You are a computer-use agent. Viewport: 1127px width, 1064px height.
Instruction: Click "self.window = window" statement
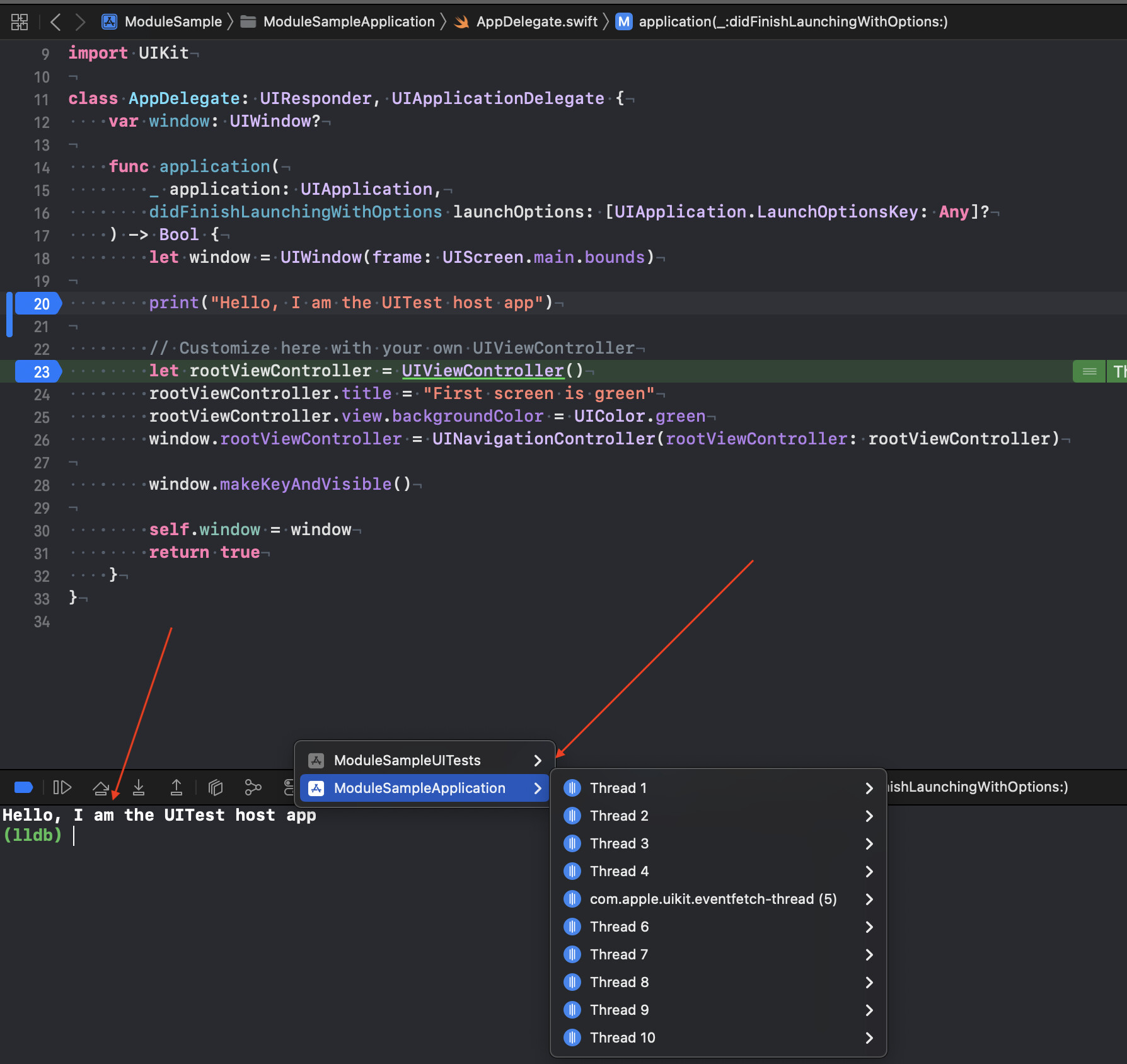(250, 529)
